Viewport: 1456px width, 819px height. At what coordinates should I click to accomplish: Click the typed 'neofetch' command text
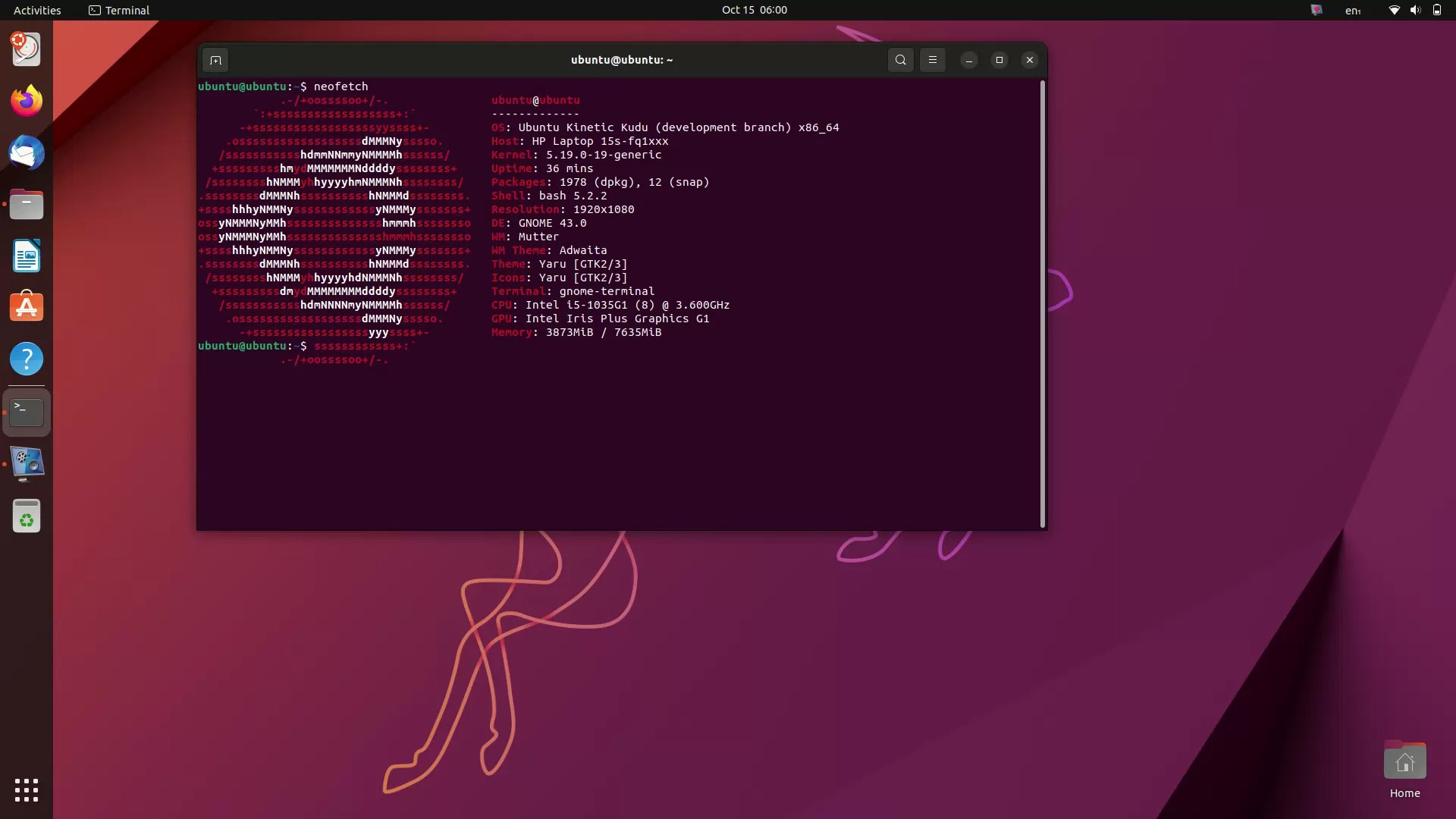340,86
